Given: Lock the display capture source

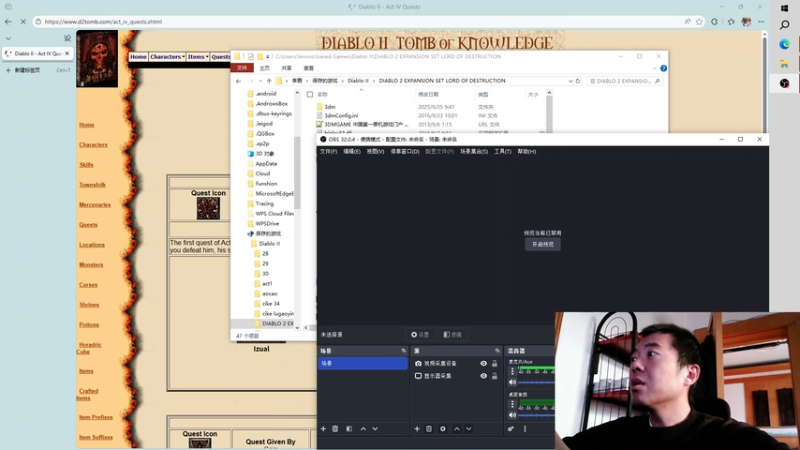Looking at the screenshot, I should click(x=494, y=376).
